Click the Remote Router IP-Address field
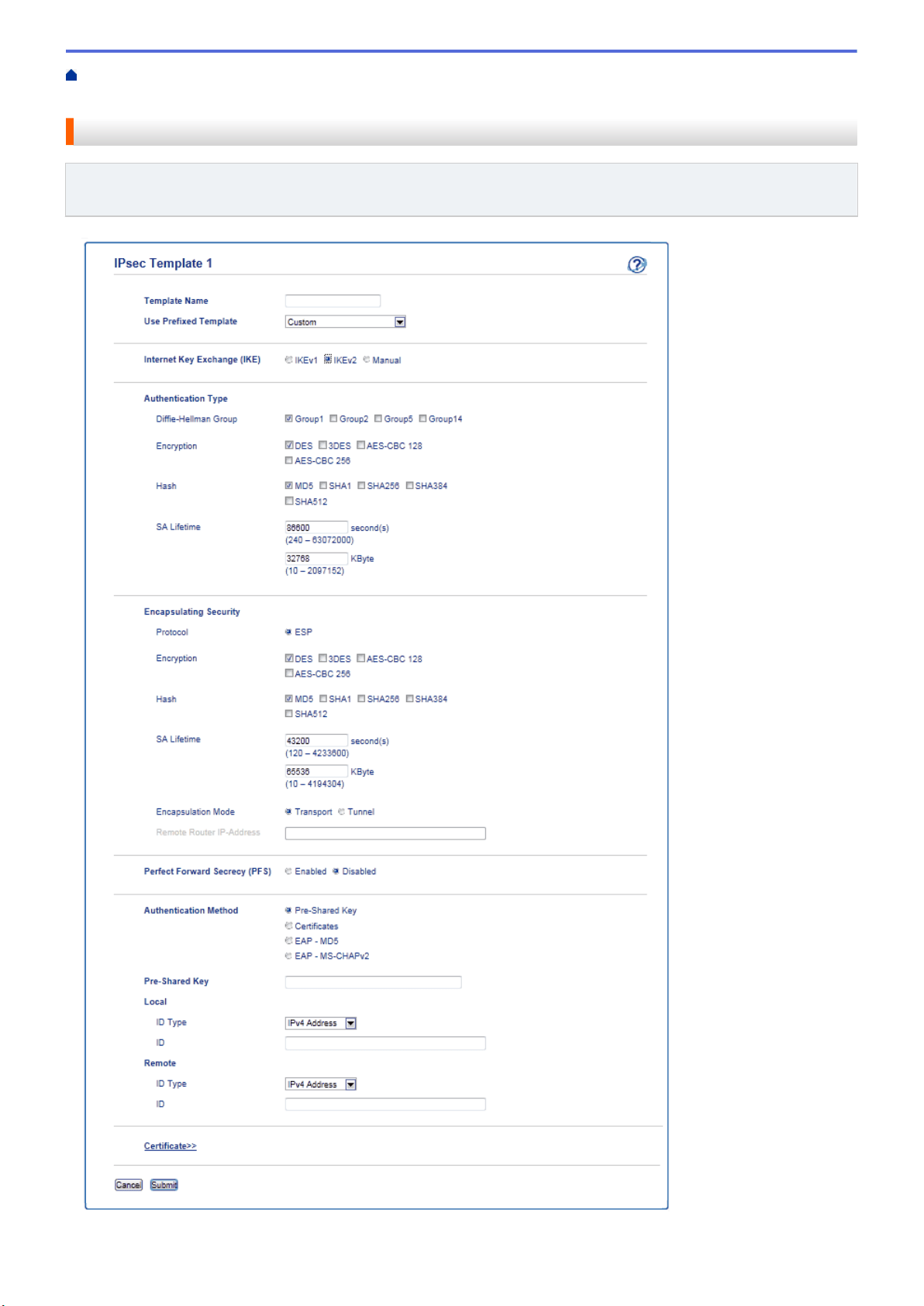 tap(385, 833)
